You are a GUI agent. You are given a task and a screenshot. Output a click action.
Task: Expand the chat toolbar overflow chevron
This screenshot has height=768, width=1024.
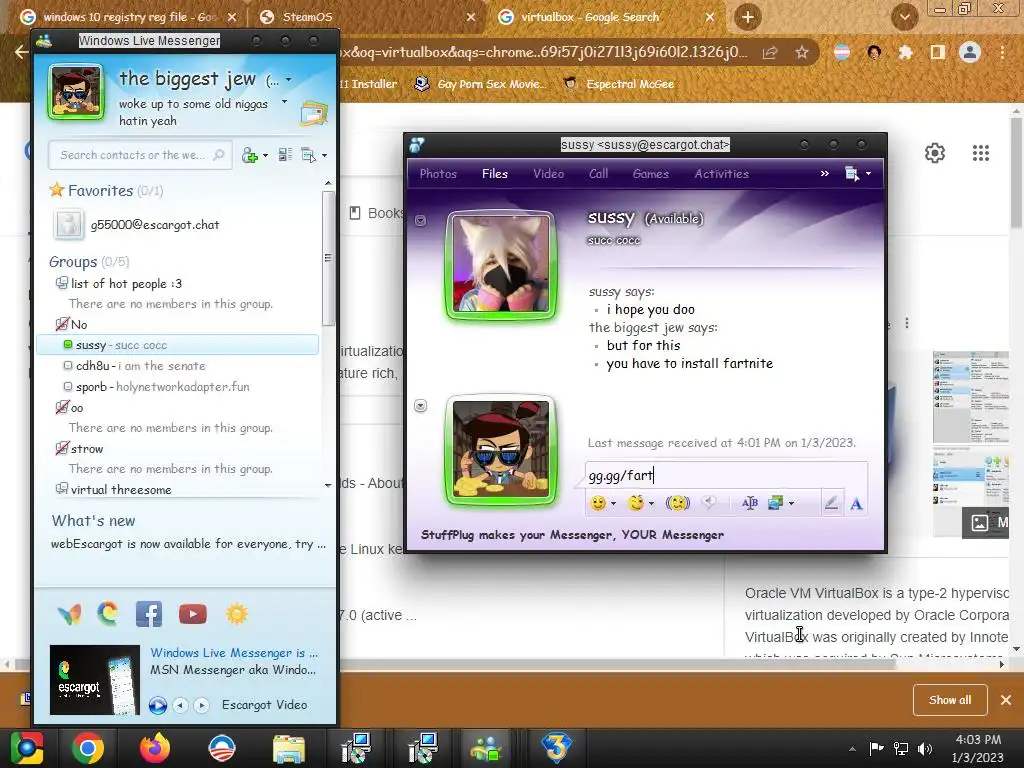[x=824, y=173]
